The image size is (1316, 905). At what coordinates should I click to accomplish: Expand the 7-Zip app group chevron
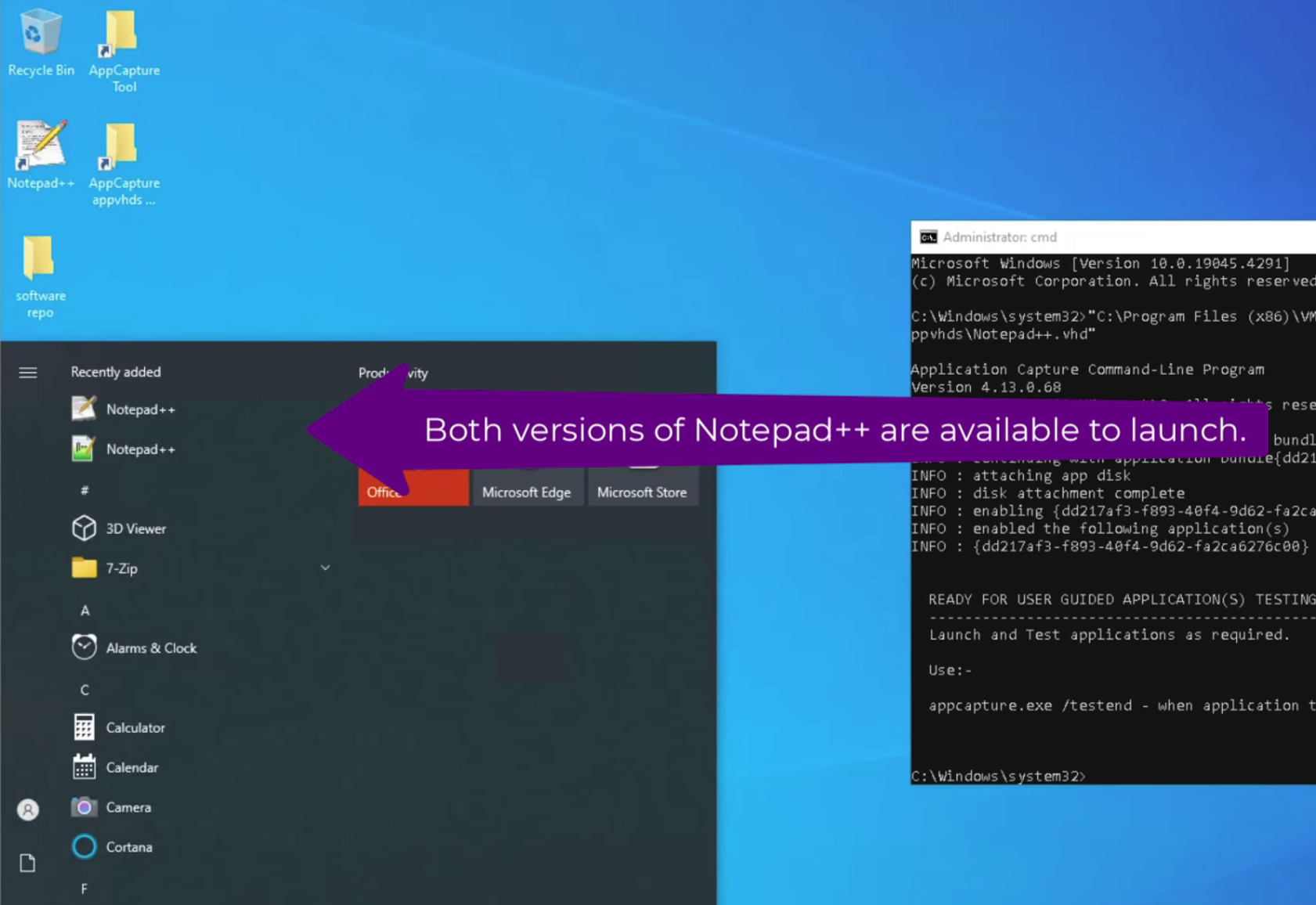326,568
